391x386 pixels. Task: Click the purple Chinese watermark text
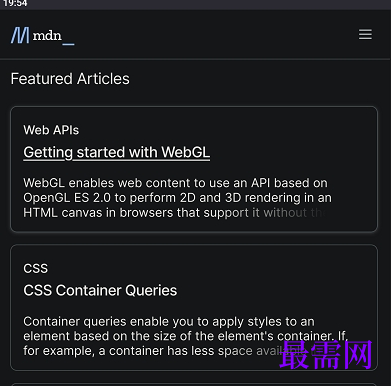(326, 355)
